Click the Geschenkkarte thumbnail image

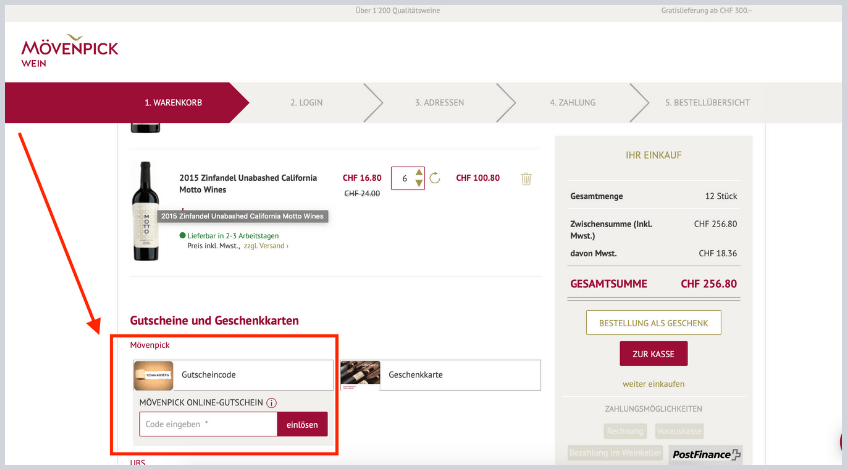click(360, 375)
